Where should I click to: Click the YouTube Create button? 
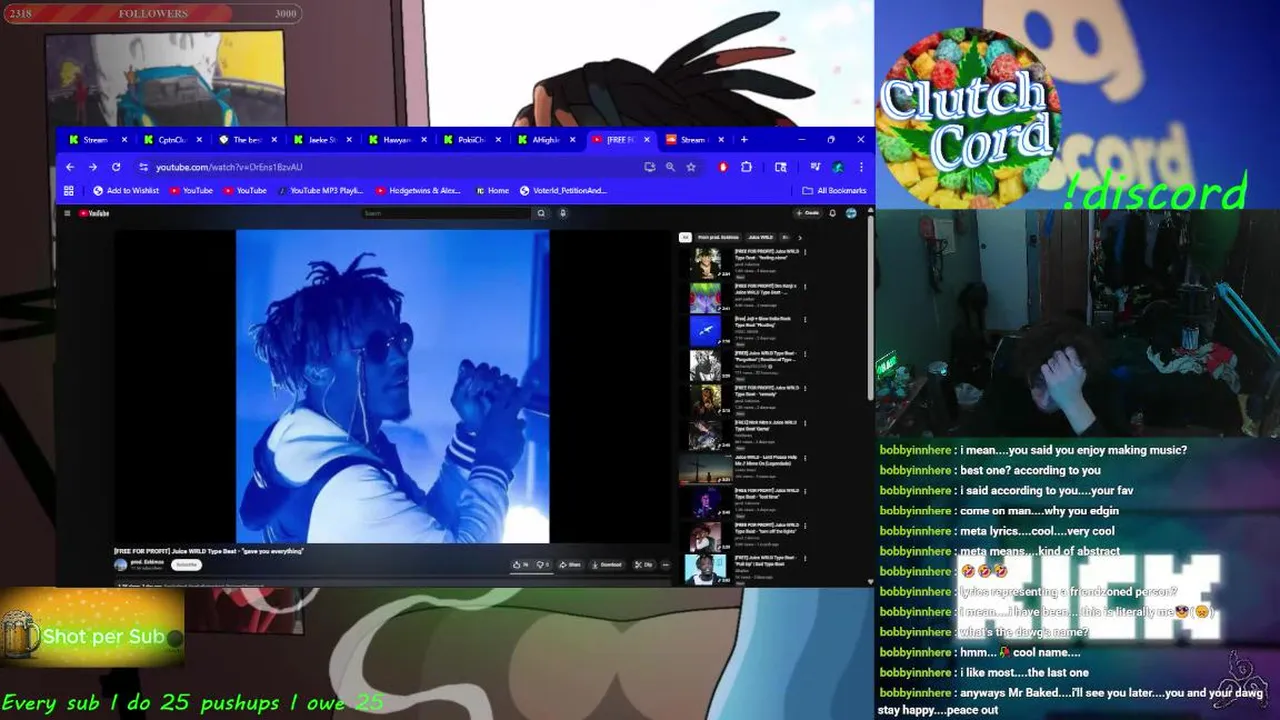coord(807,213)
